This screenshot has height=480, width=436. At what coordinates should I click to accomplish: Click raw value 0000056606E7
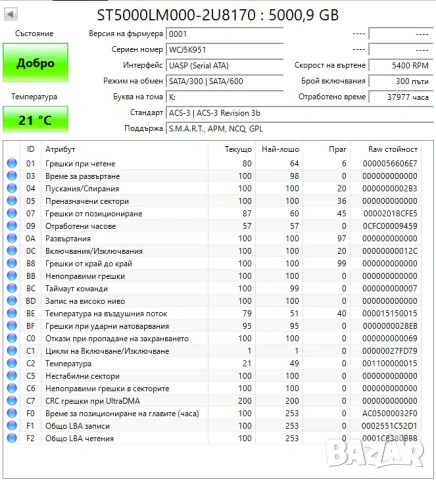click(x=390, y=163)
